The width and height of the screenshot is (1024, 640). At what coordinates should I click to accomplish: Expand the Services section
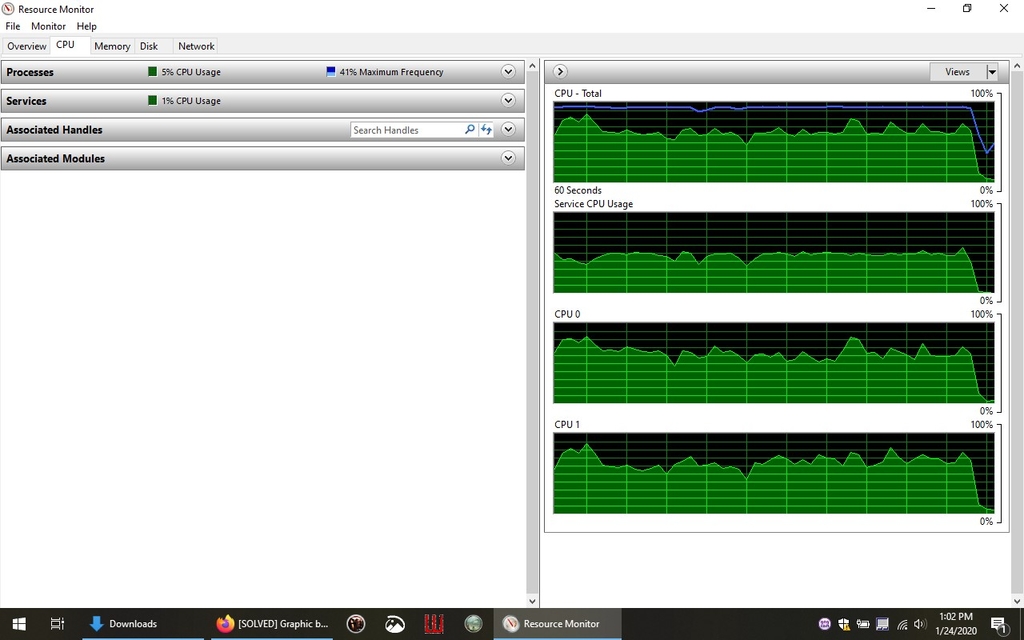pyautogui.click(x=508, y=101)
